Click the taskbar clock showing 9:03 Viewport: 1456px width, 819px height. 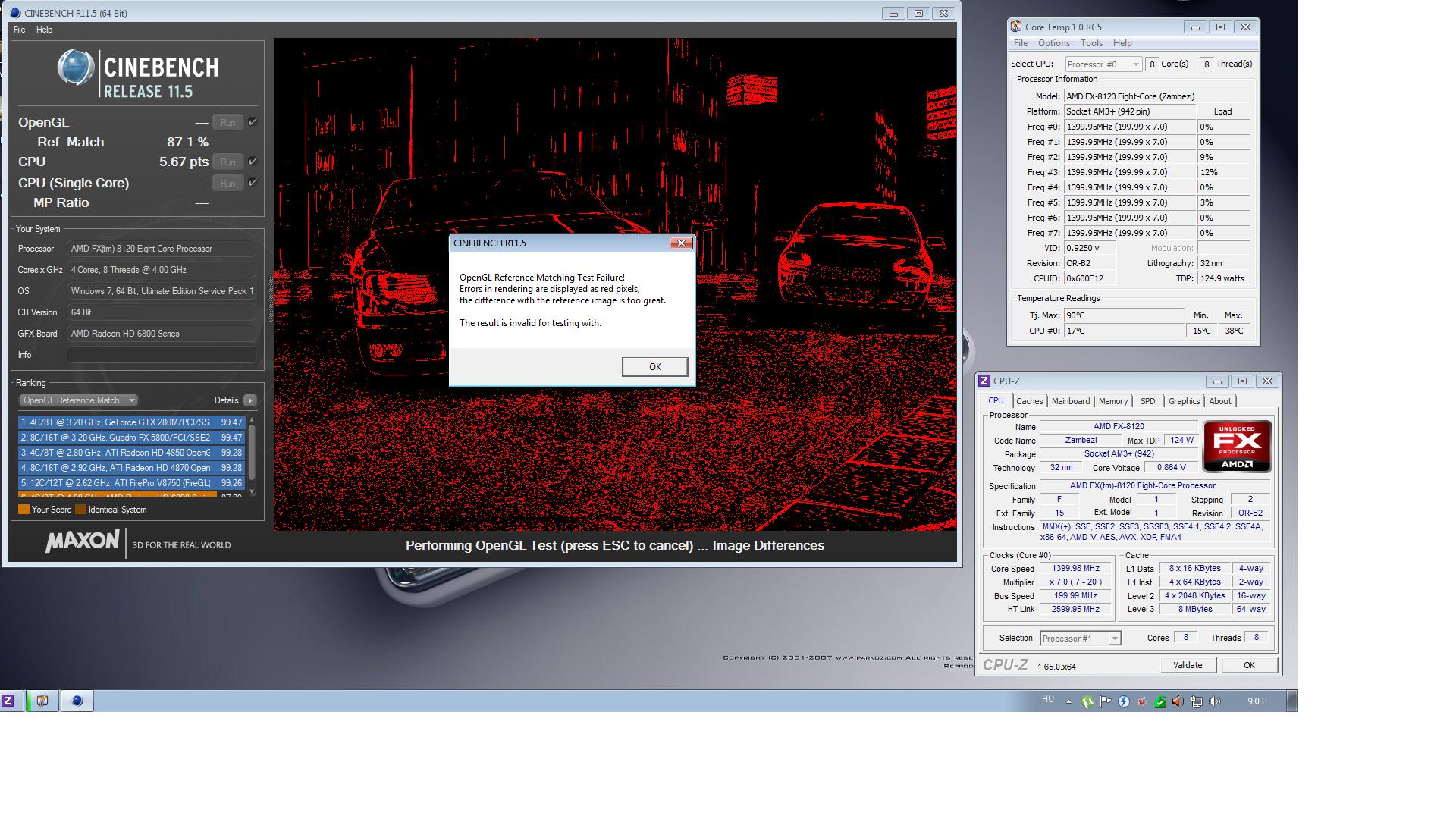click(x=1255, y=701)
